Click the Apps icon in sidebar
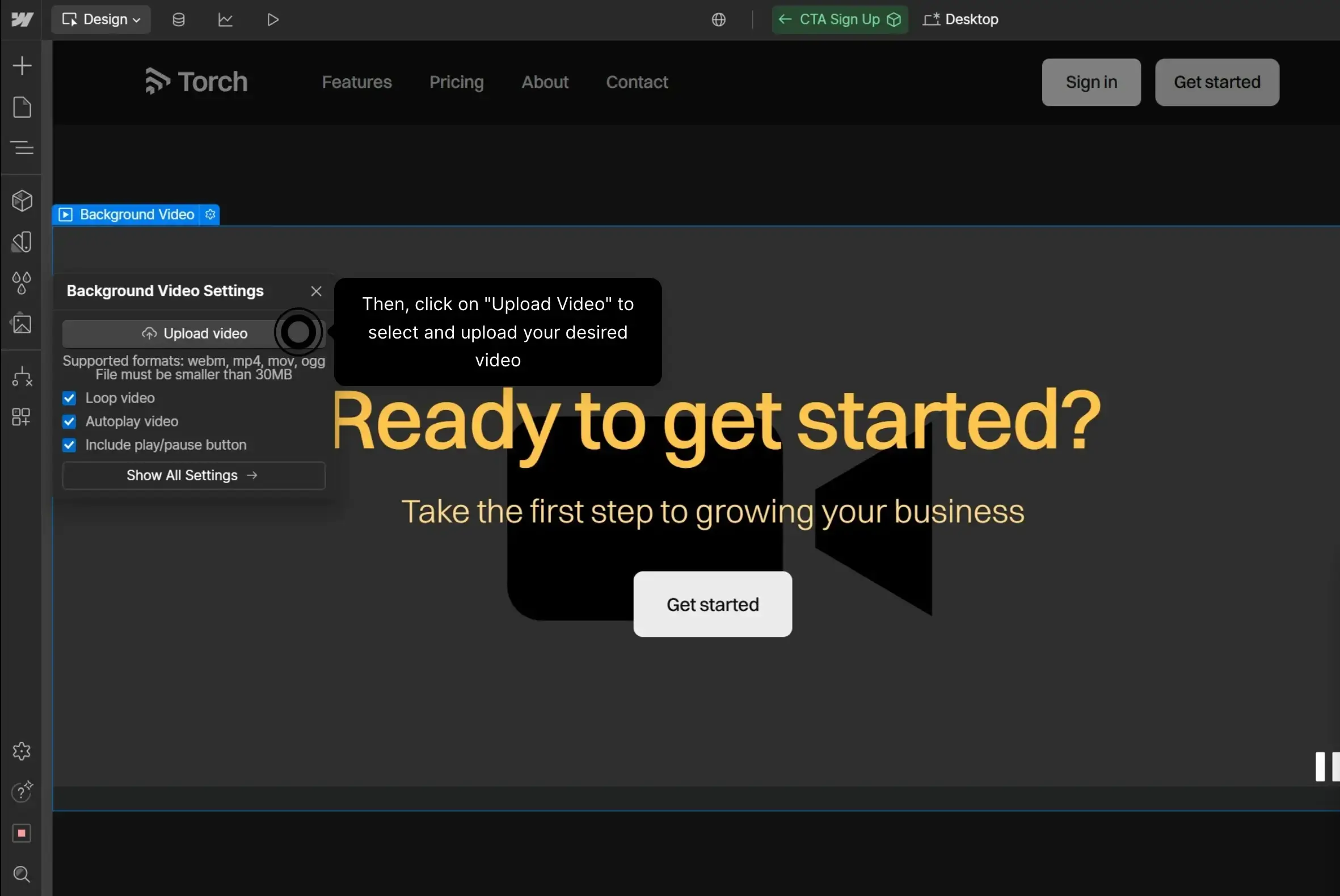1340x896 pixels. (22, 417)
